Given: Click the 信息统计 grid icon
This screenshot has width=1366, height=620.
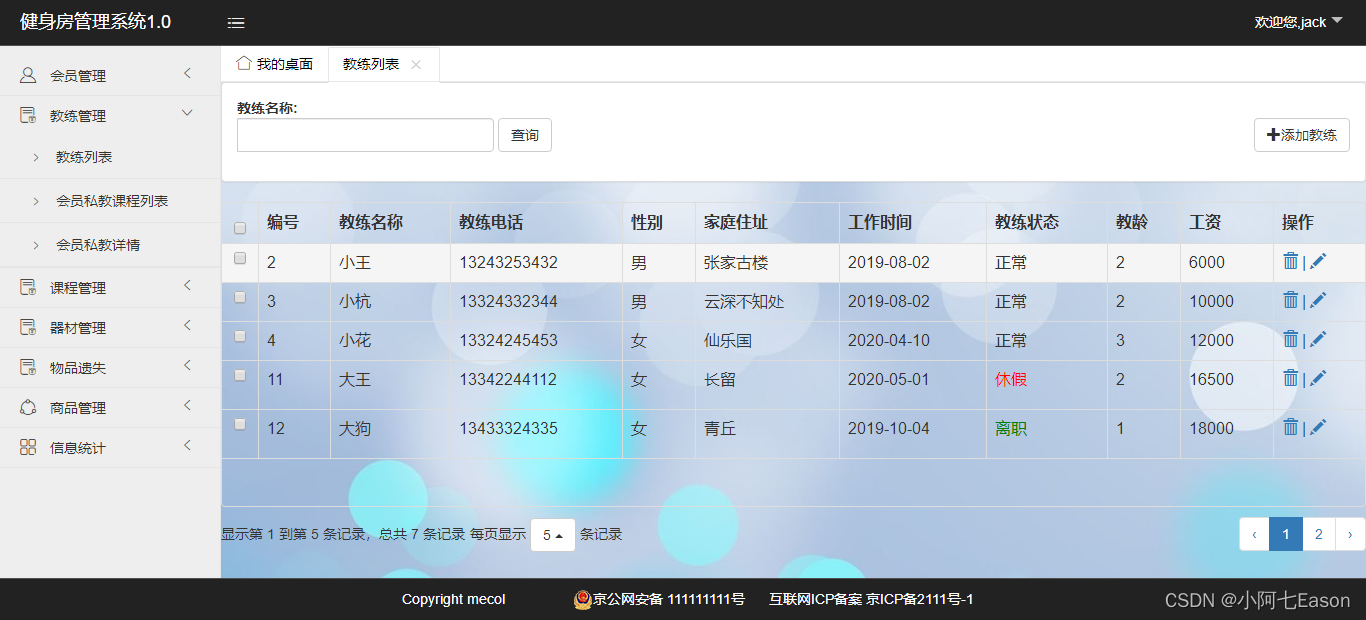Looking at the screenshot, I should tap(28, 447).
